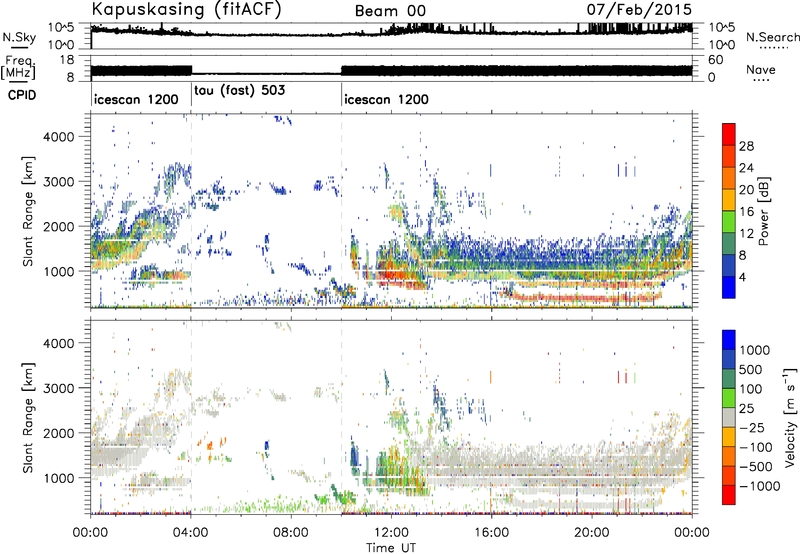Select the CPID row label

22,95
